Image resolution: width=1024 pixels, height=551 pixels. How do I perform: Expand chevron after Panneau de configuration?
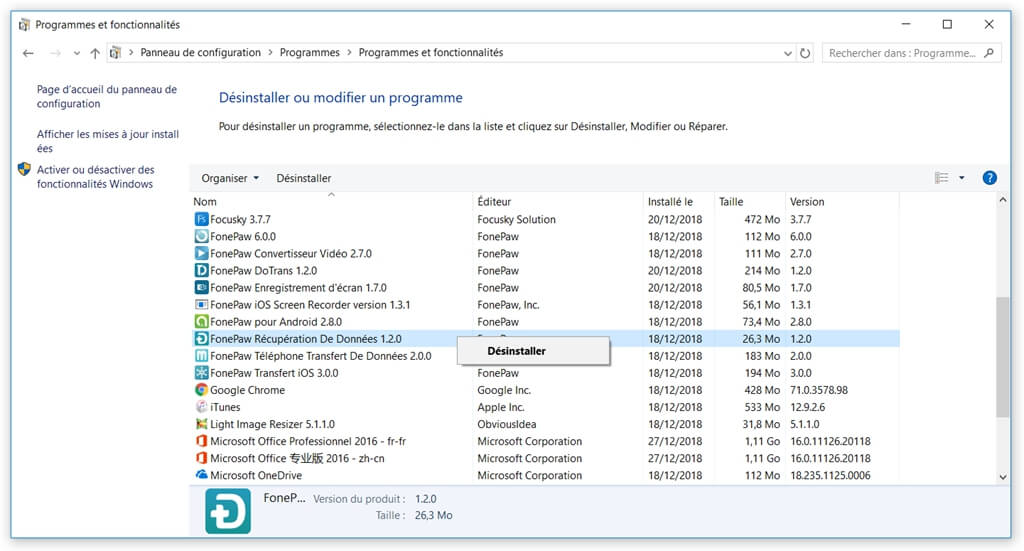coord(270,53)
